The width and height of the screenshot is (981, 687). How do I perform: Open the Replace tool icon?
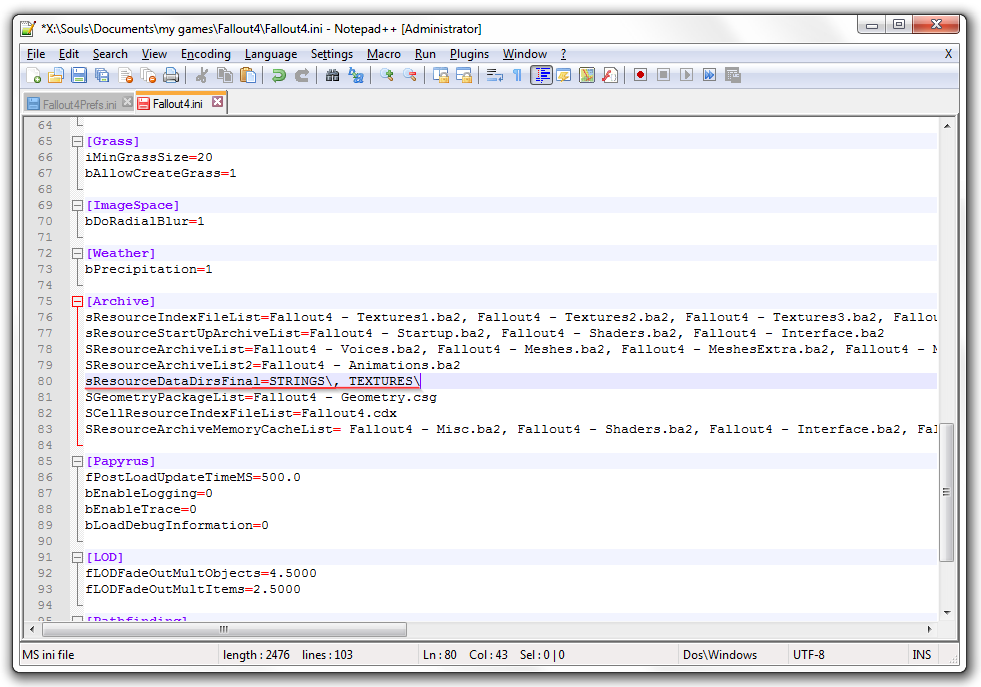pyautogui.click(x=355, y=76)
